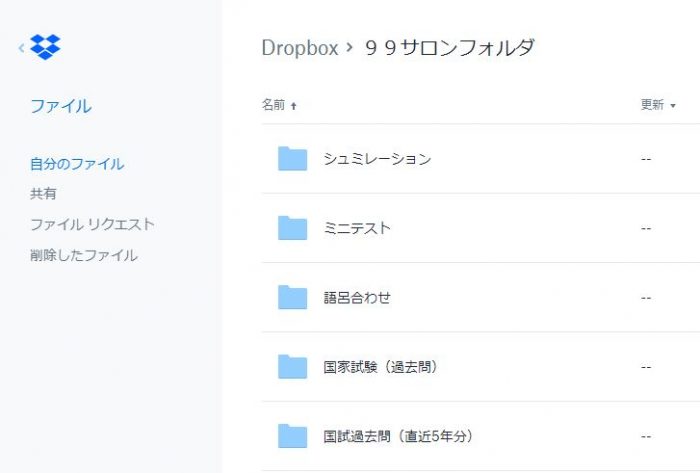Image resolution: width=700 pixels, height=473 pixels.
Task: Open the シュミレーション folder icon
Action: pos(292,158)
